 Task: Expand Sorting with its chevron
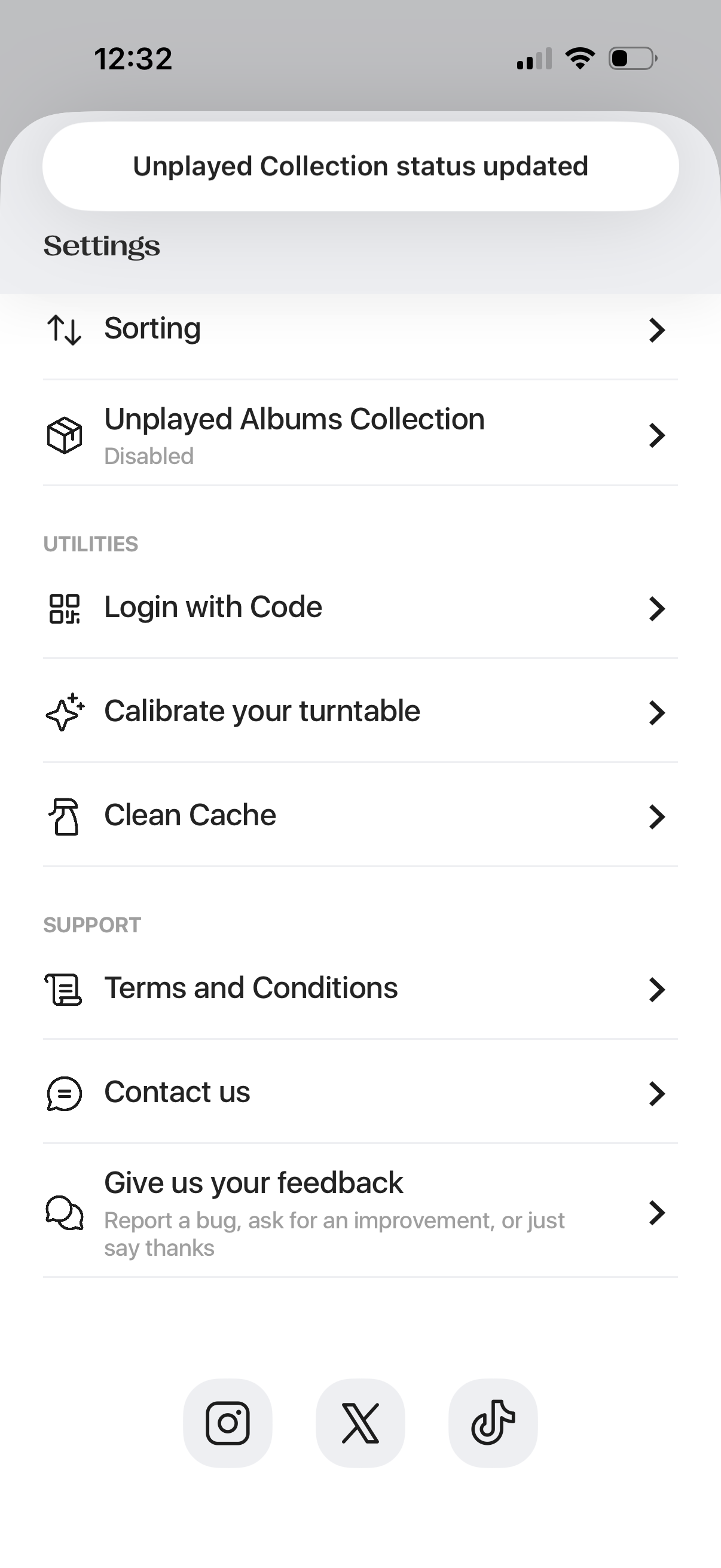(x=656, y=330)
